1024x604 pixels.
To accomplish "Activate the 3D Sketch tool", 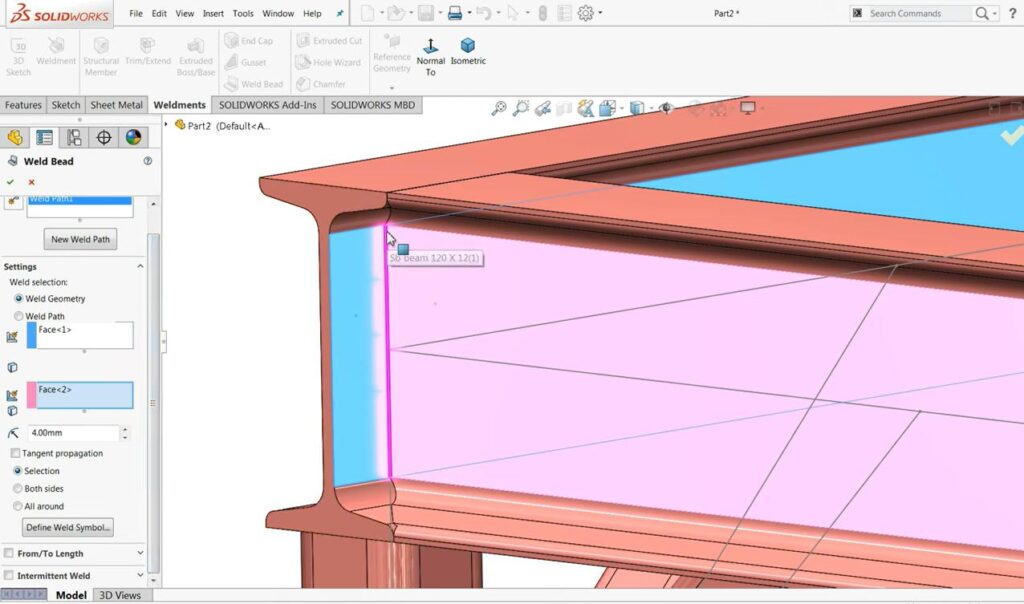I will tap(18, 52).
